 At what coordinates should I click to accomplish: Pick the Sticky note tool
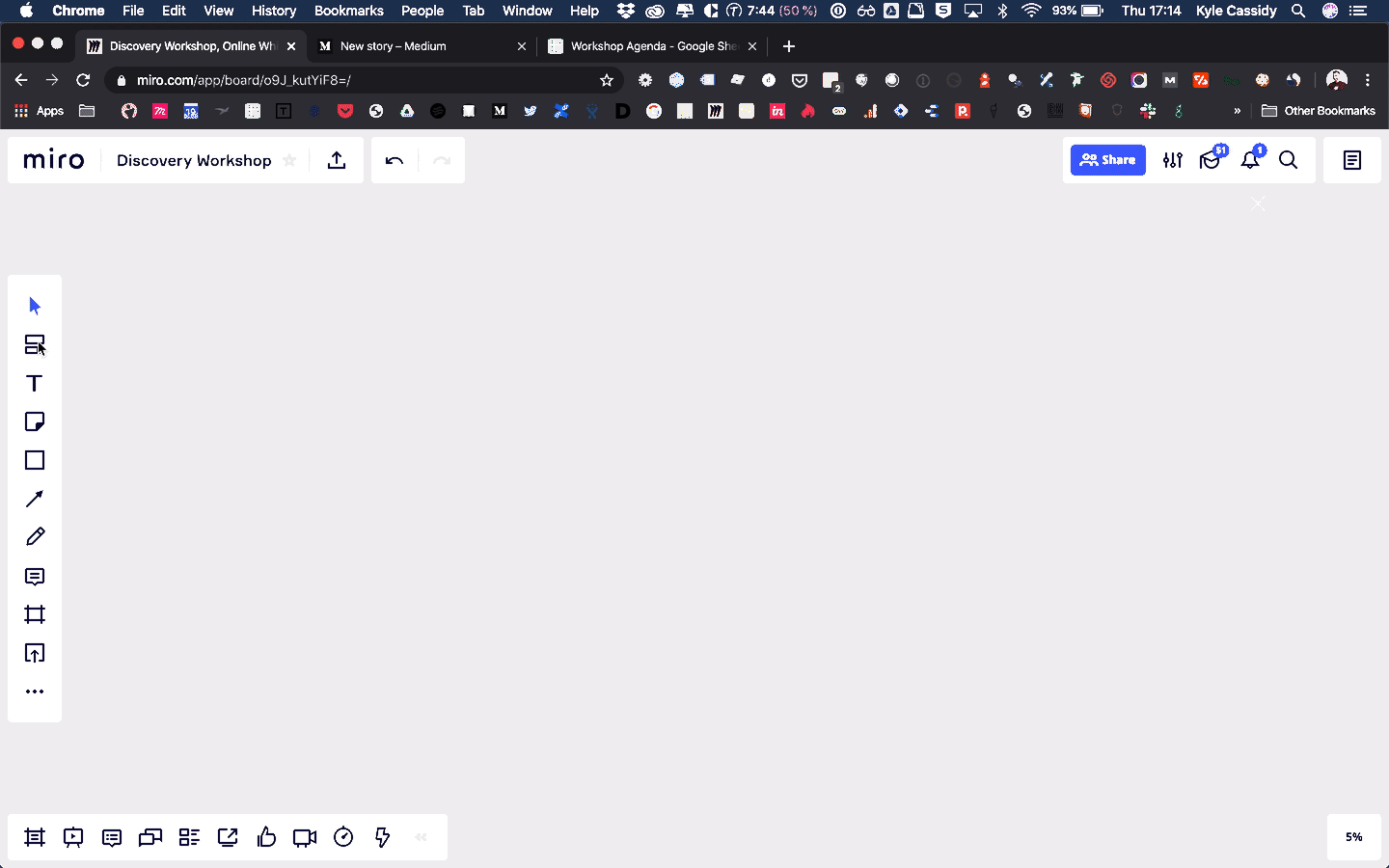[x=35, y=421]
